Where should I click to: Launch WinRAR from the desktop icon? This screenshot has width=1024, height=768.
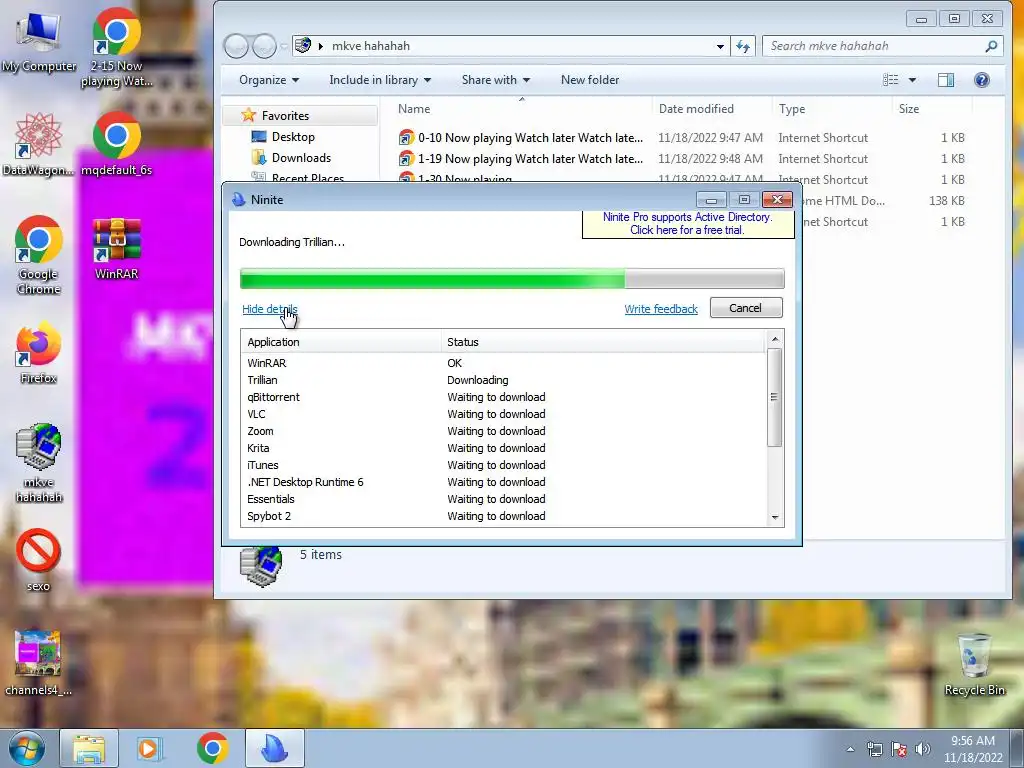[117, 249]
